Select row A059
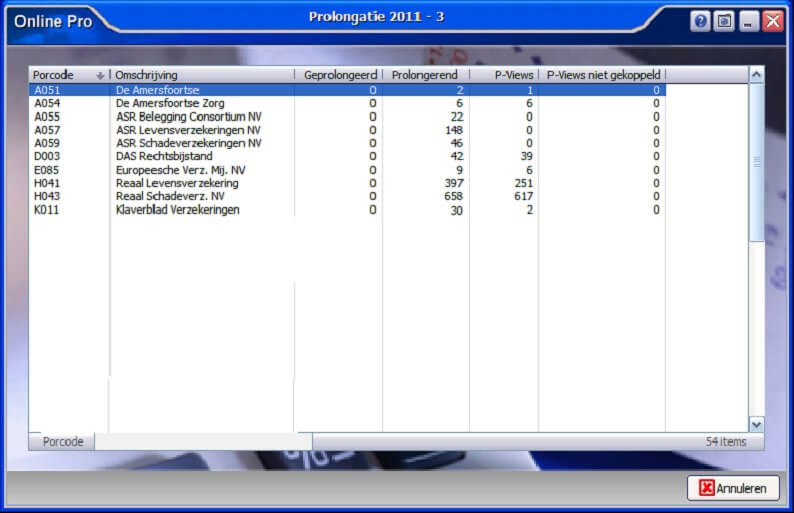The width and height of the screenshot is (794, 513). coord(347,143)
